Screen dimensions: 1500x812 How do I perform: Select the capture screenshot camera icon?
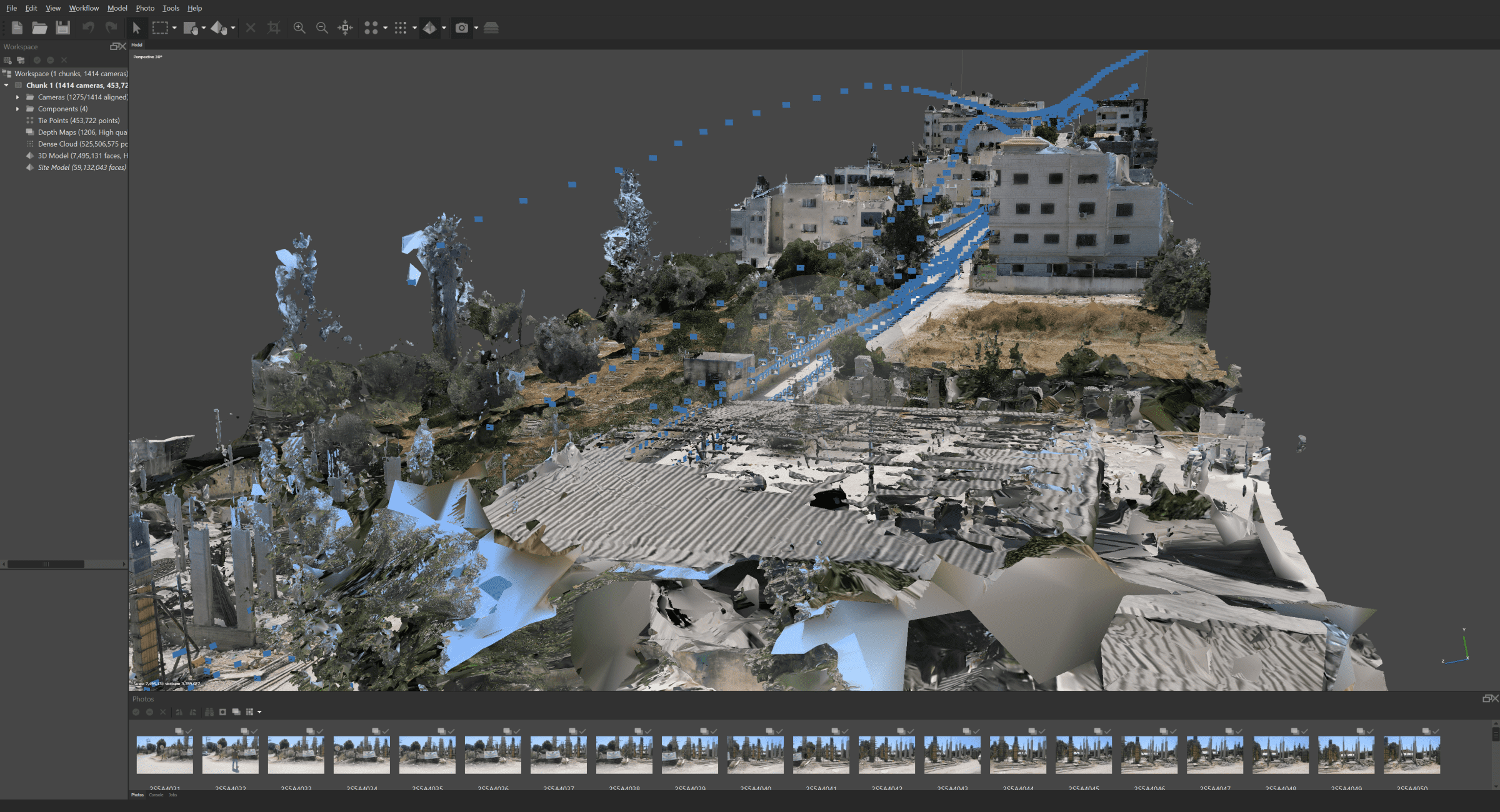point(461,28)
